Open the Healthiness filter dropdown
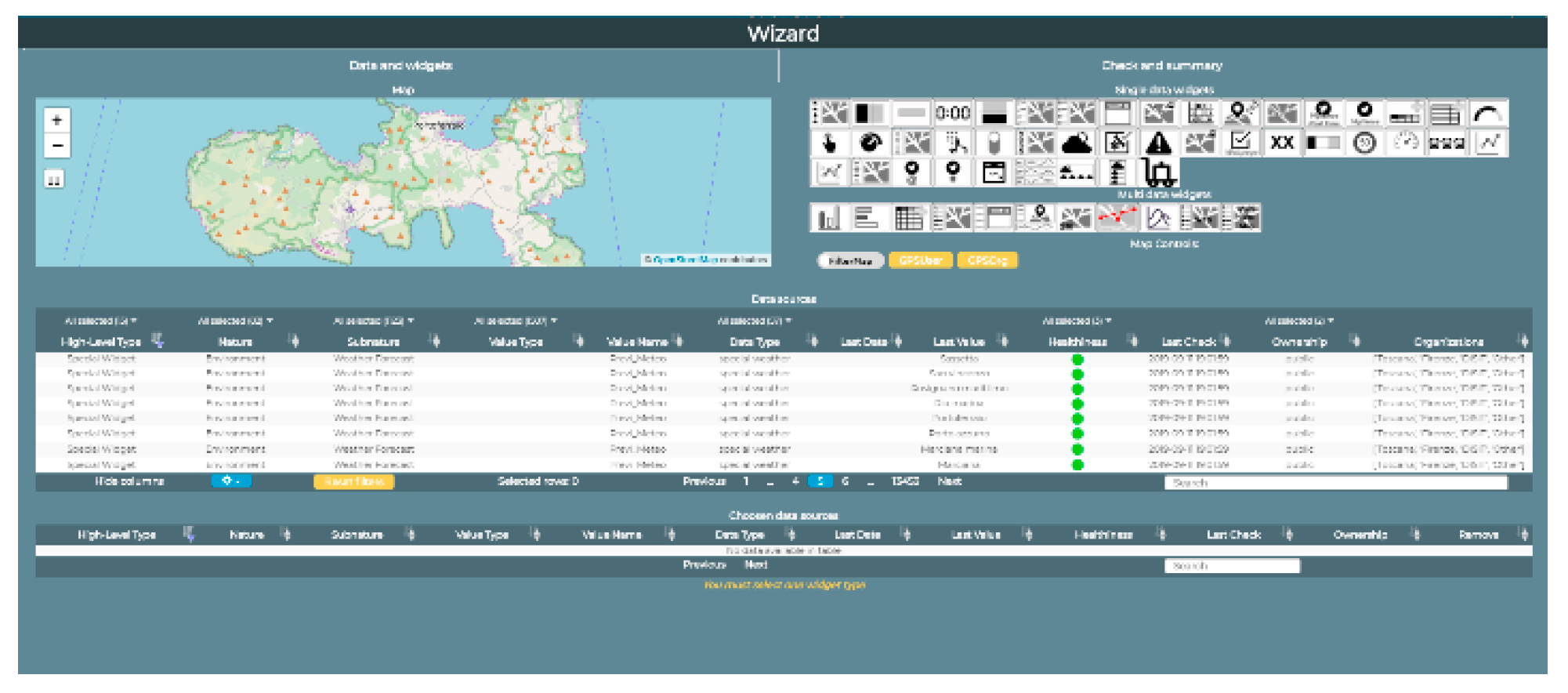The width and height of the screenshot is (1568, 693). 1077,321
